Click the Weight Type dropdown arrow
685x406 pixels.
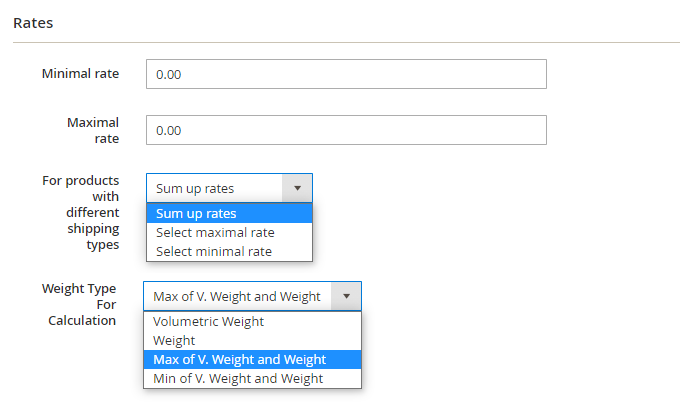point(346,296)
